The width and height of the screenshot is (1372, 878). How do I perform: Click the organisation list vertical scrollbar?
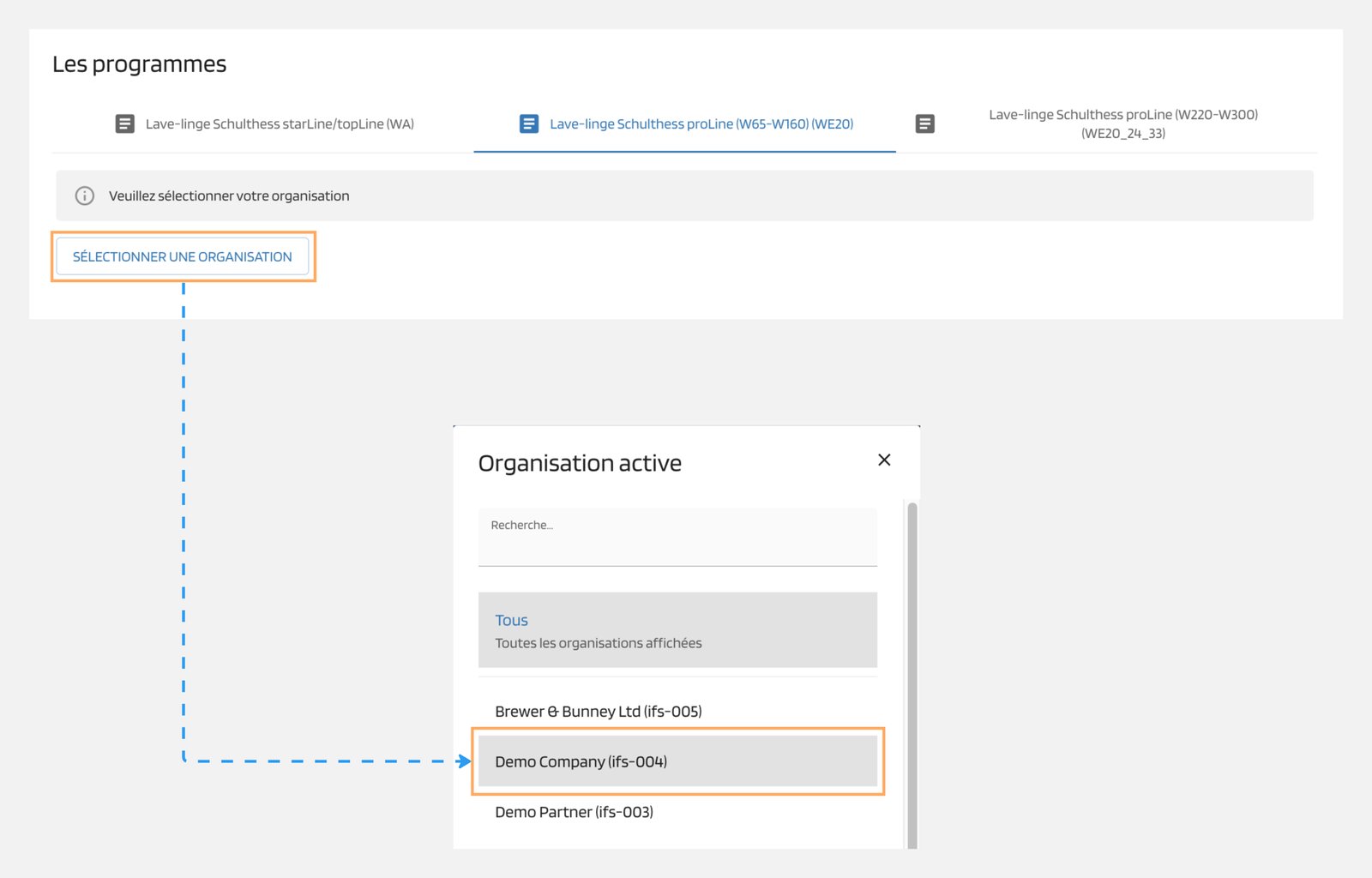[x=912, y=669]
